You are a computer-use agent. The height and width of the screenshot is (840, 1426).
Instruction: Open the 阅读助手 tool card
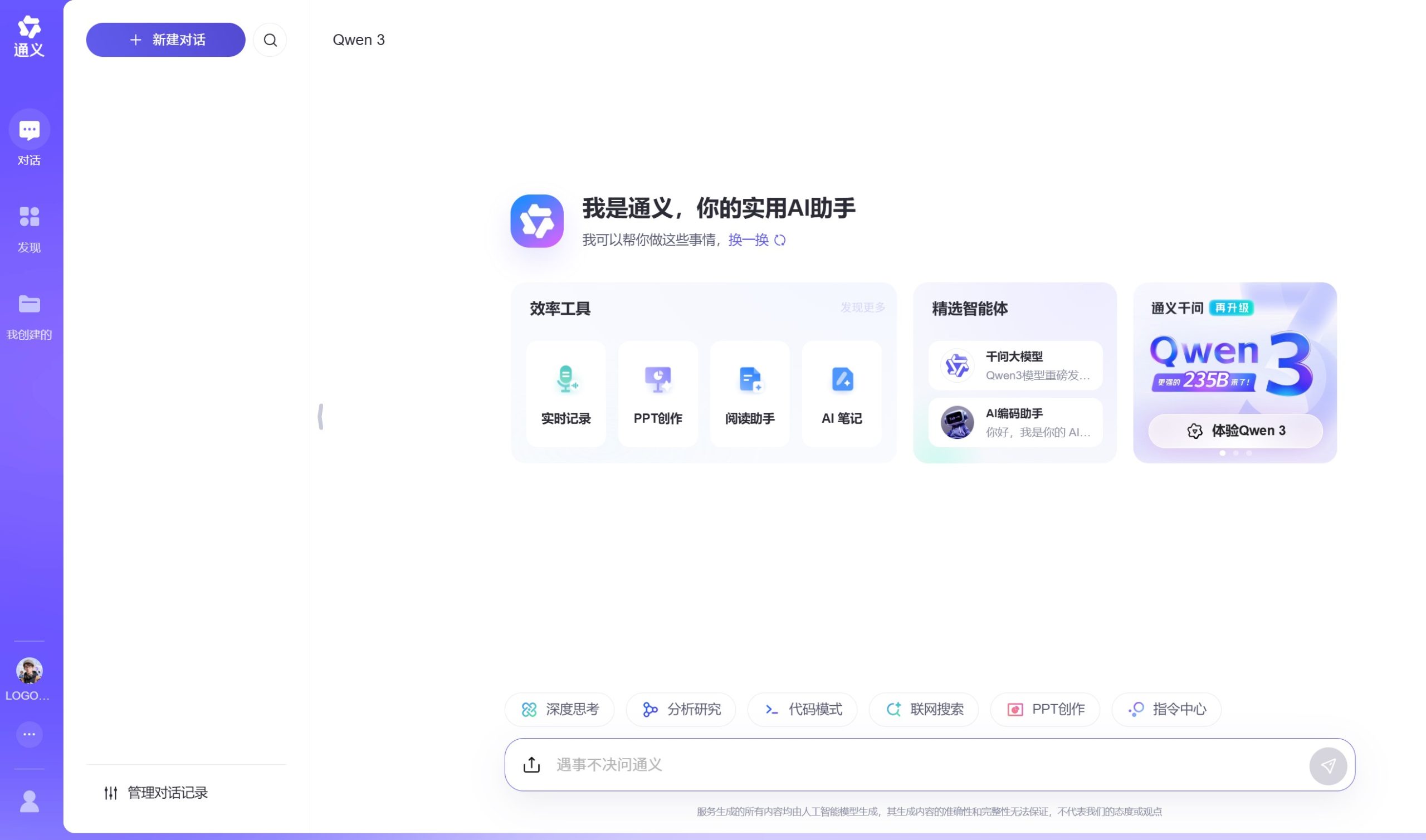tap(750, 394)
